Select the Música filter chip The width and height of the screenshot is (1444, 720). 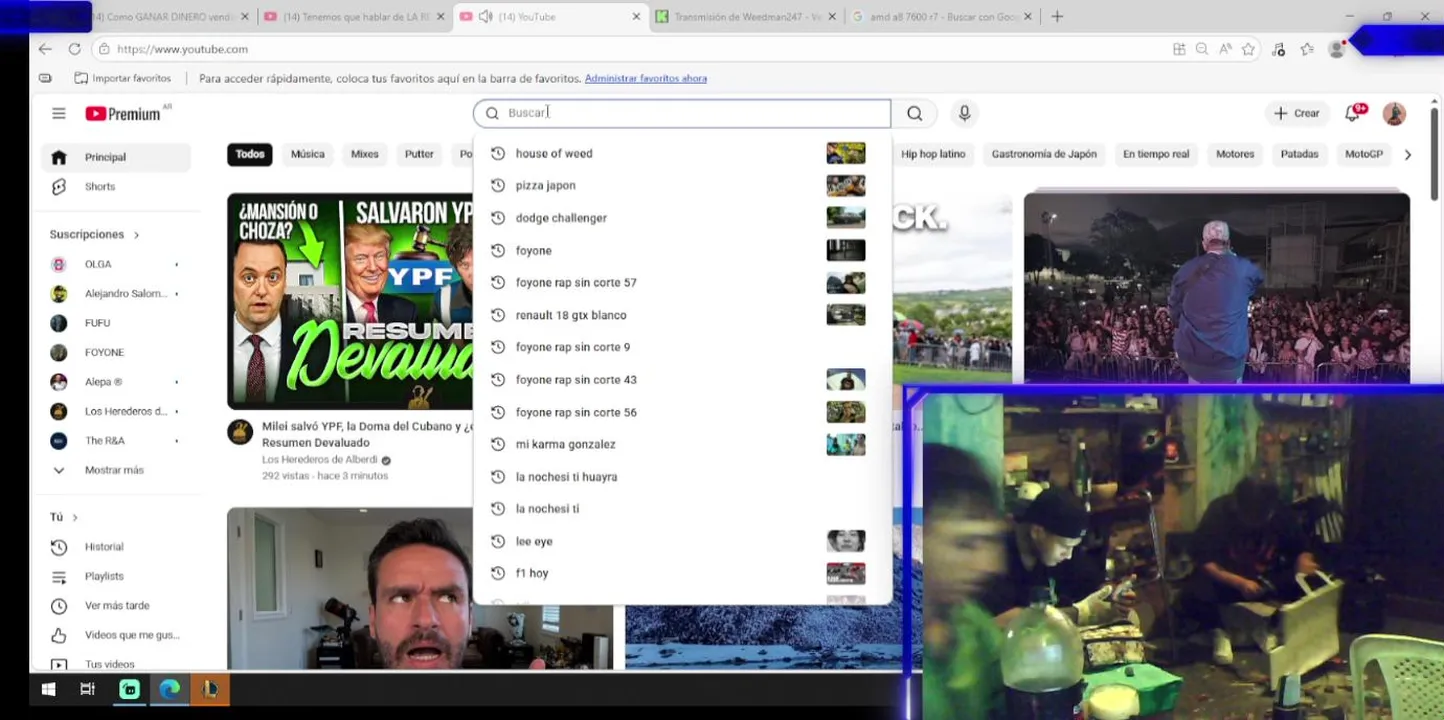tap(308, 155)
